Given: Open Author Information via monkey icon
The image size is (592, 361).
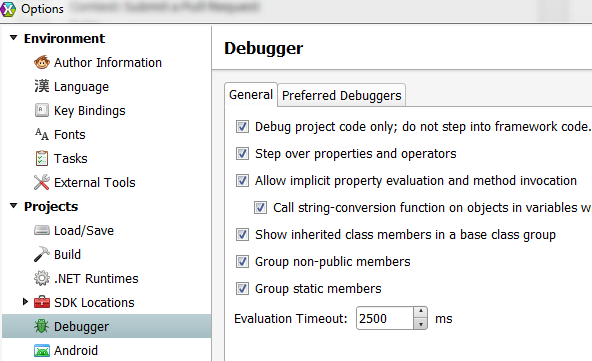Looking at the screenshot, I should click(42, 62).
